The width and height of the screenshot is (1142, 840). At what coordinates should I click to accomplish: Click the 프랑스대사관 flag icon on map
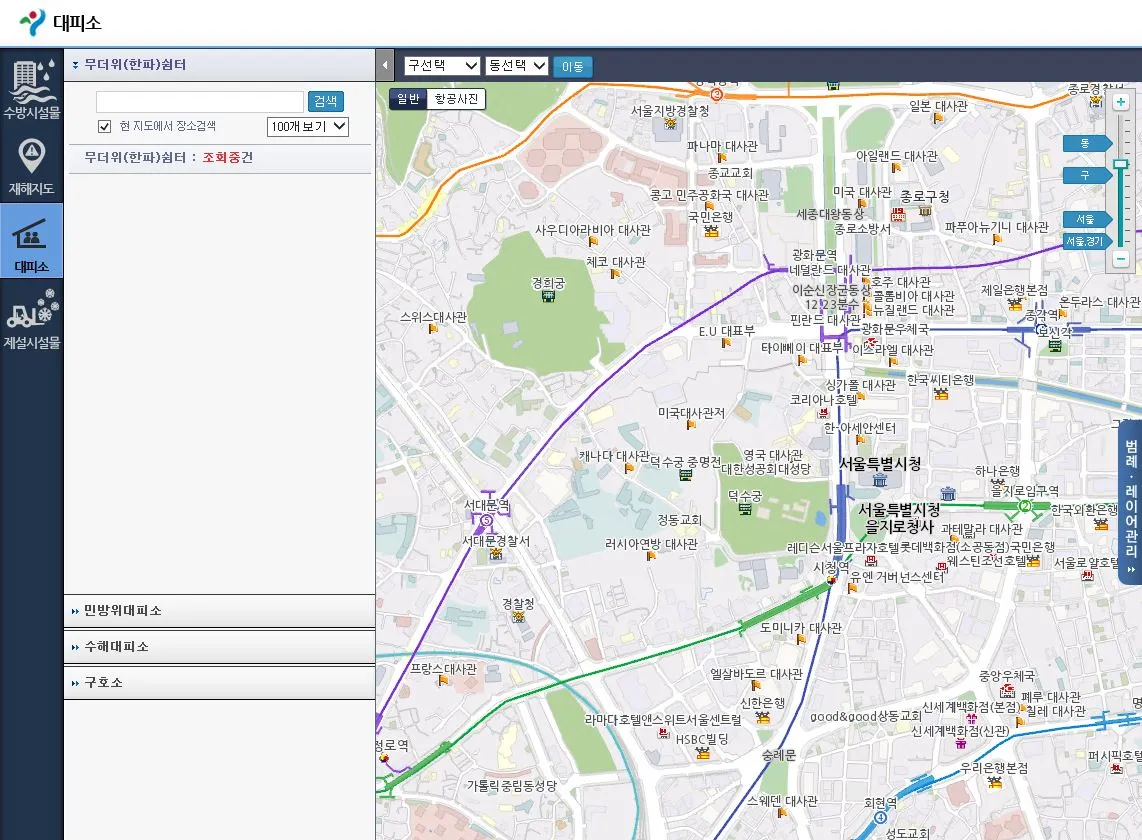(x=442, y=680)
